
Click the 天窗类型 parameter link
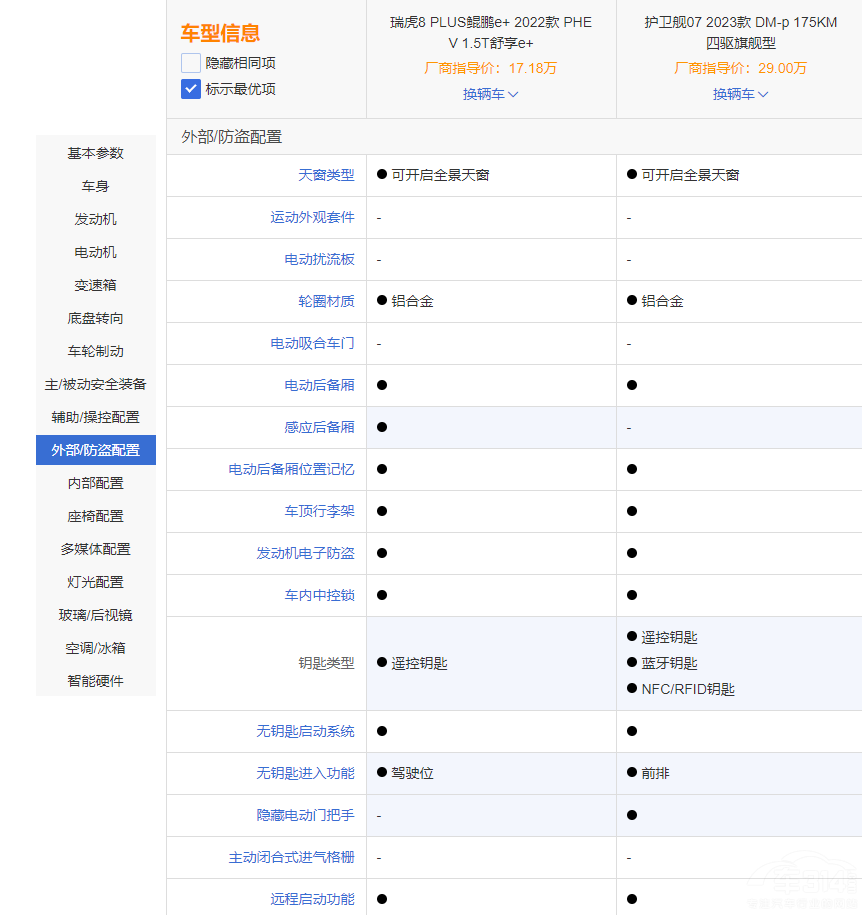330,175
